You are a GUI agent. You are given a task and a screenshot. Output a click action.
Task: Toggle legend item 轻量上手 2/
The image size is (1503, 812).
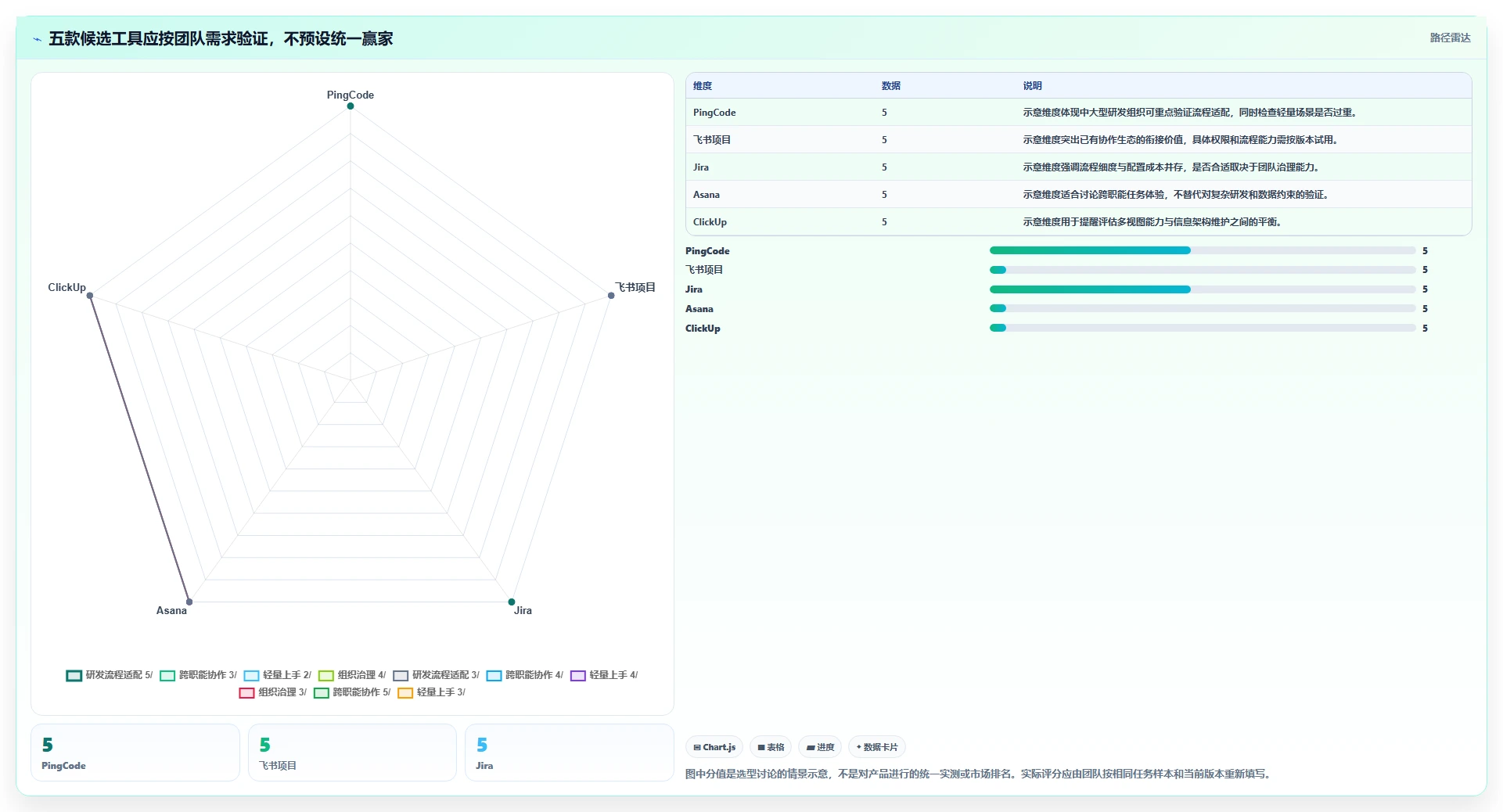click(277, 675)
